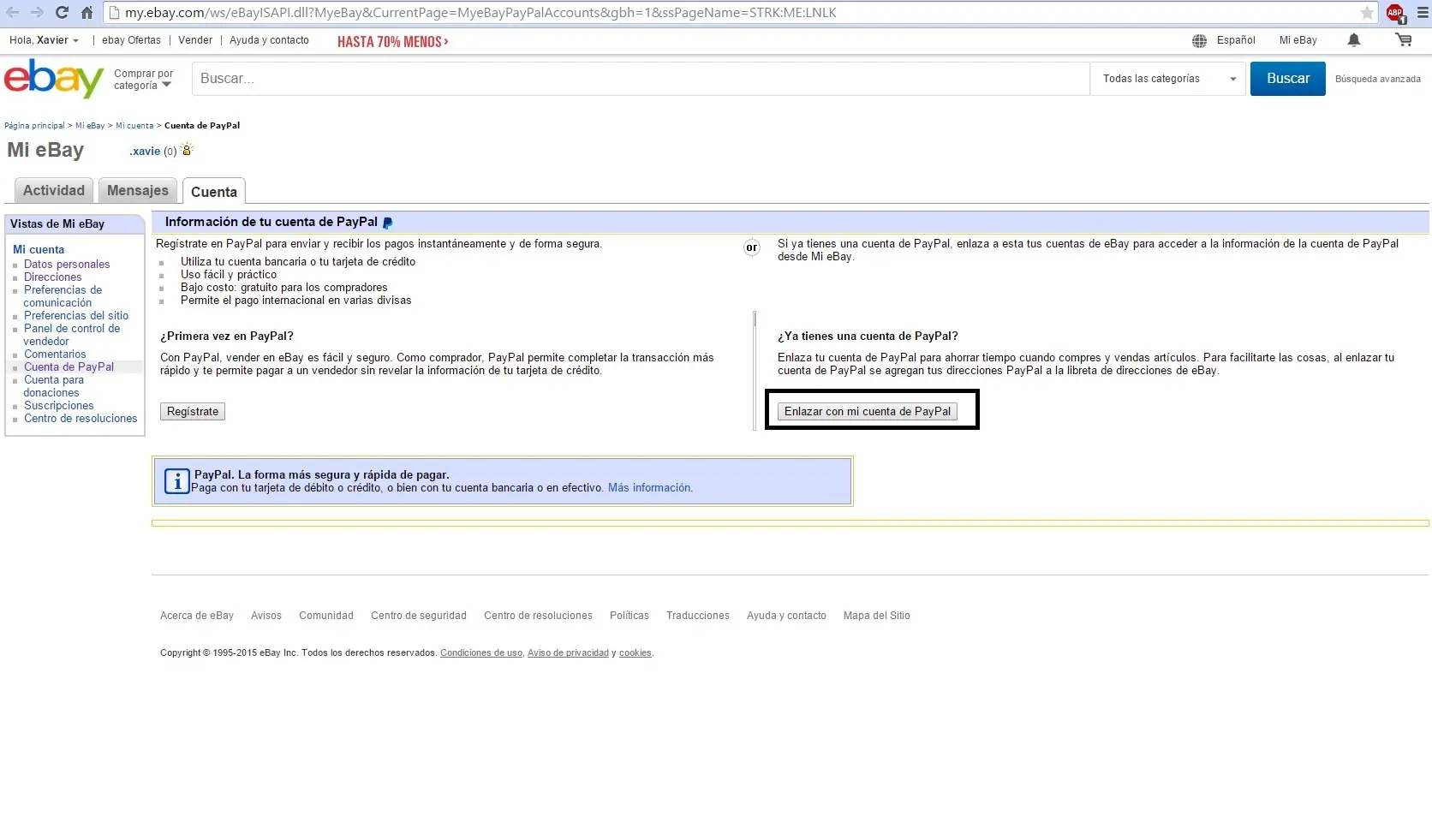This screenshot has height=840, width=1432.
Task: Open Traducciones footer link
Action: click(x=698, y=616)
